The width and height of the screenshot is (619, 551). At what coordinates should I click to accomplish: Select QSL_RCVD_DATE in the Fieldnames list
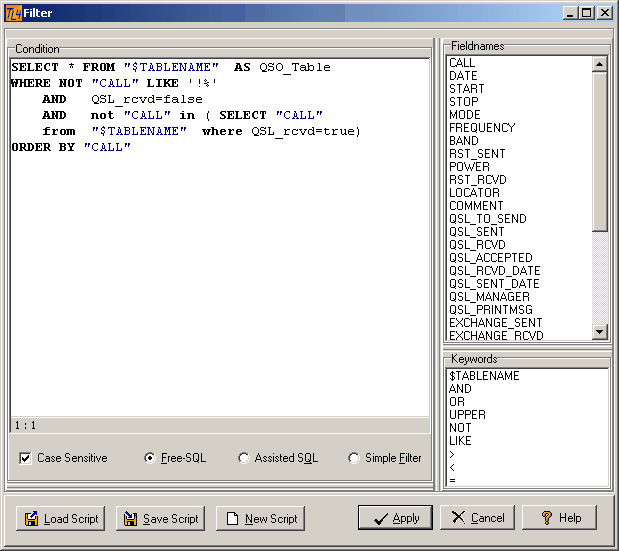click(x=495, y=271)
